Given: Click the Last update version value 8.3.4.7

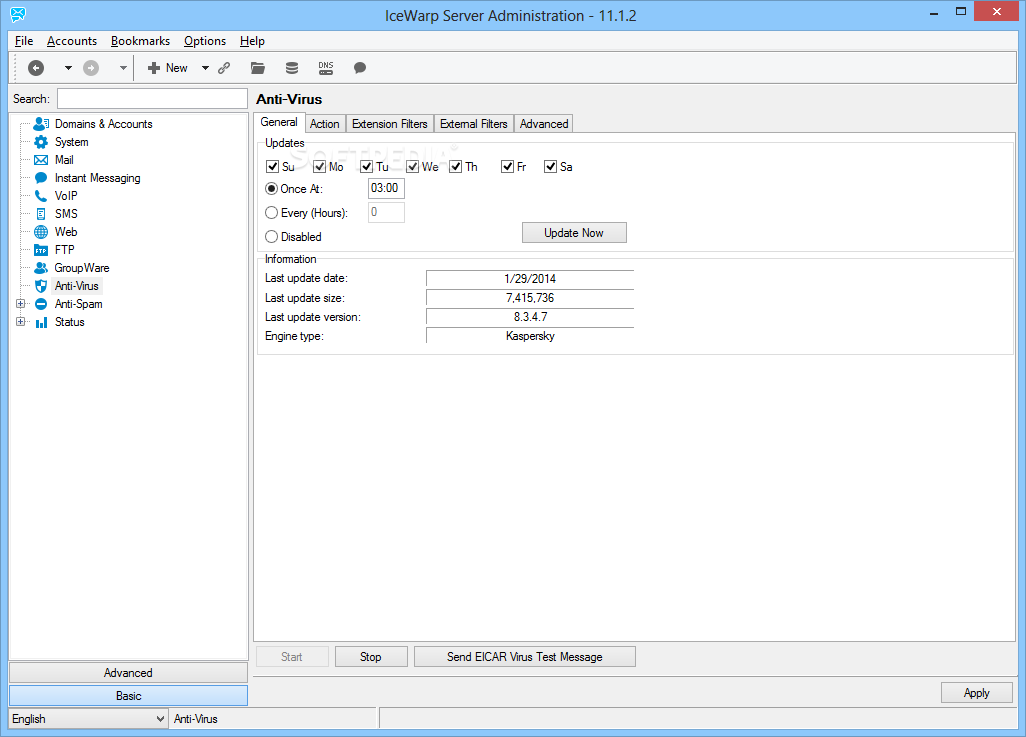Looking at the screenshot, I should [x=530, y=317].
